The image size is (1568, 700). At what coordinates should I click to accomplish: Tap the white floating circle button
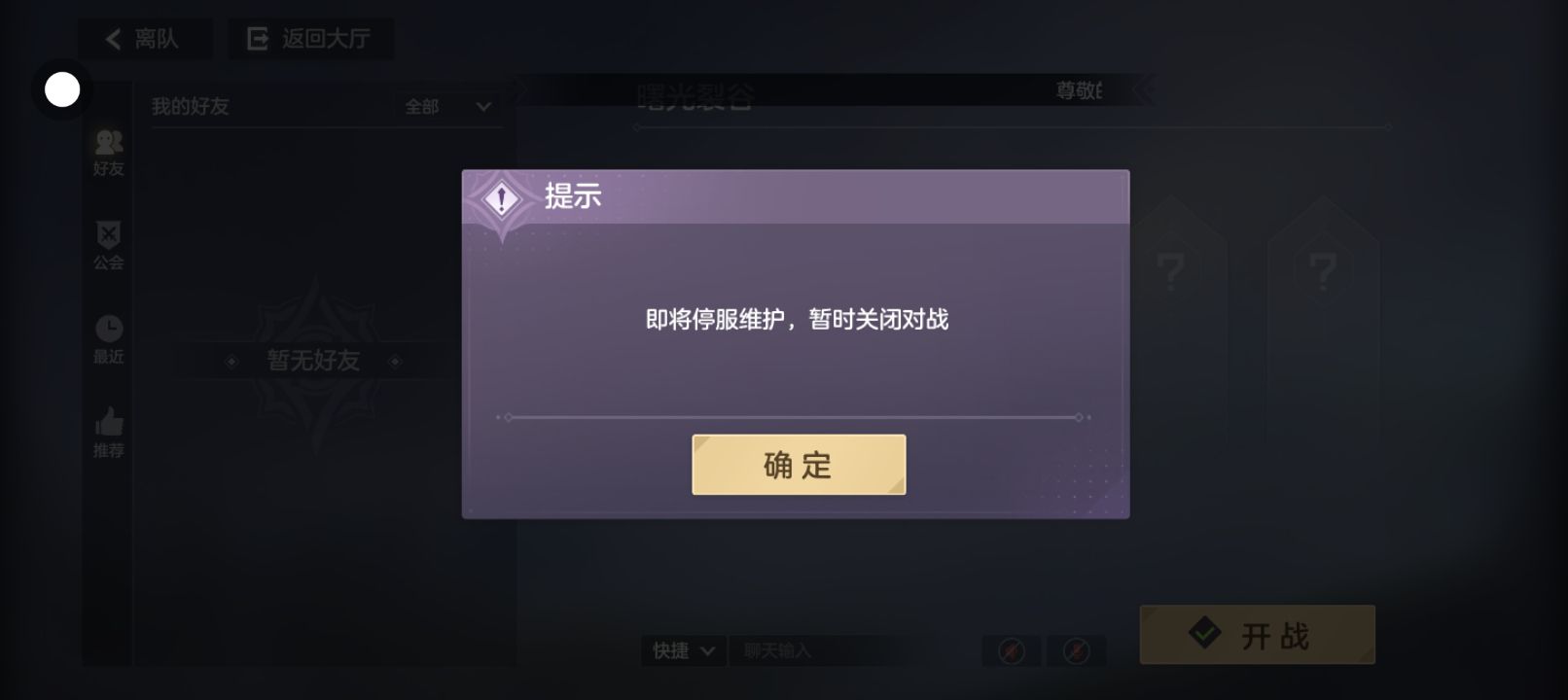coord(62,89)
